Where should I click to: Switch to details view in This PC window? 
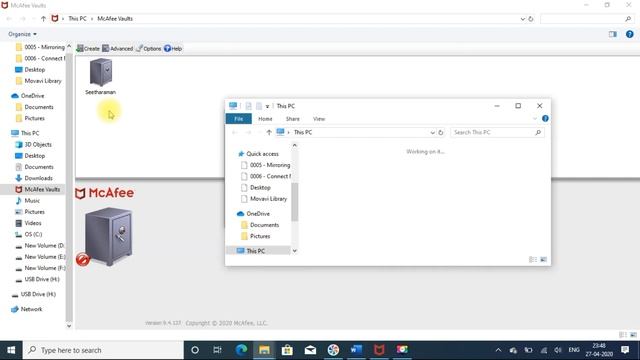click(x=533, y=260)
